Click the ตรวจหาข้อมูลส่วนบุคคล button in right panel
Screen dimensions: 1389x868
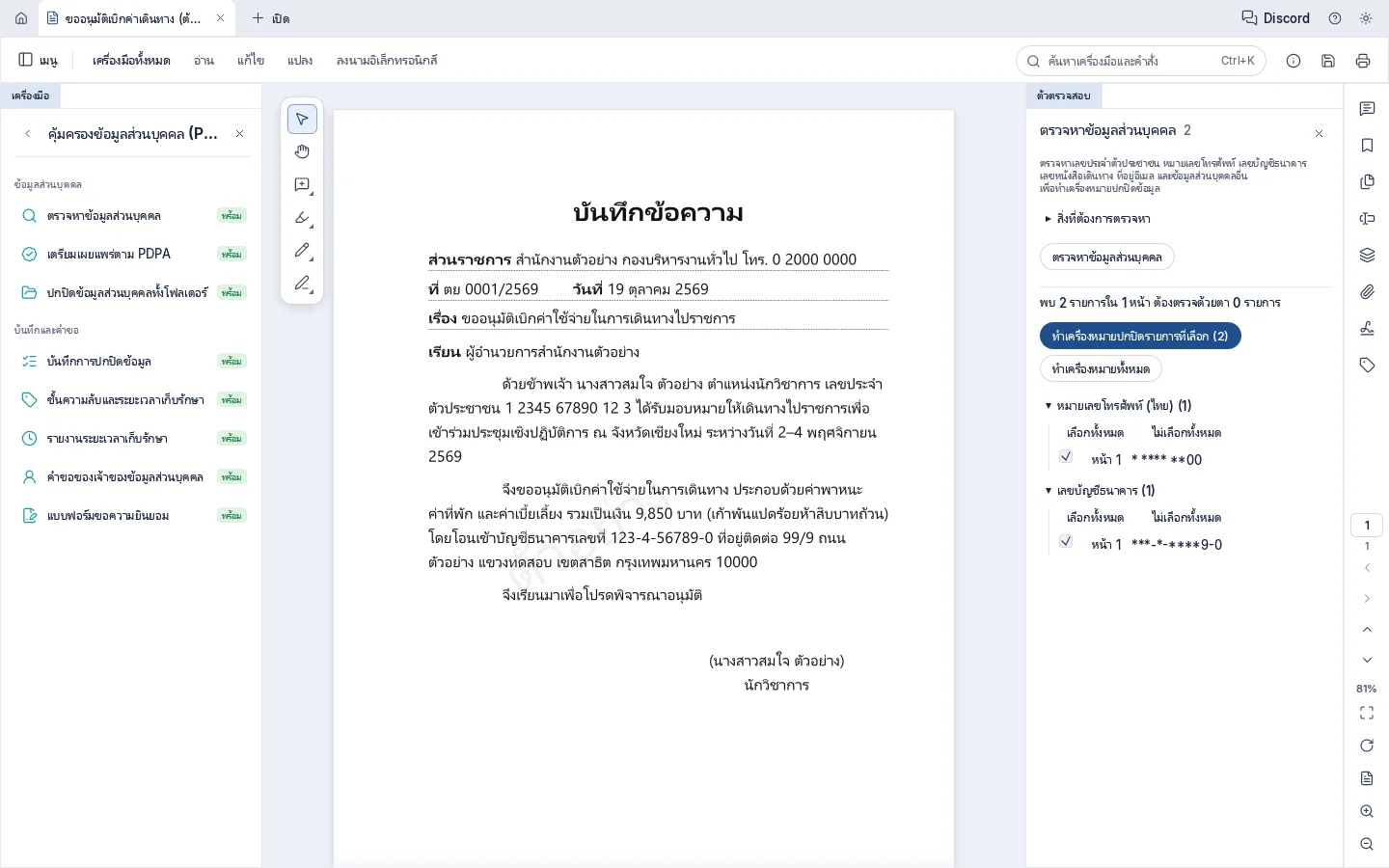pos(1107,258)
